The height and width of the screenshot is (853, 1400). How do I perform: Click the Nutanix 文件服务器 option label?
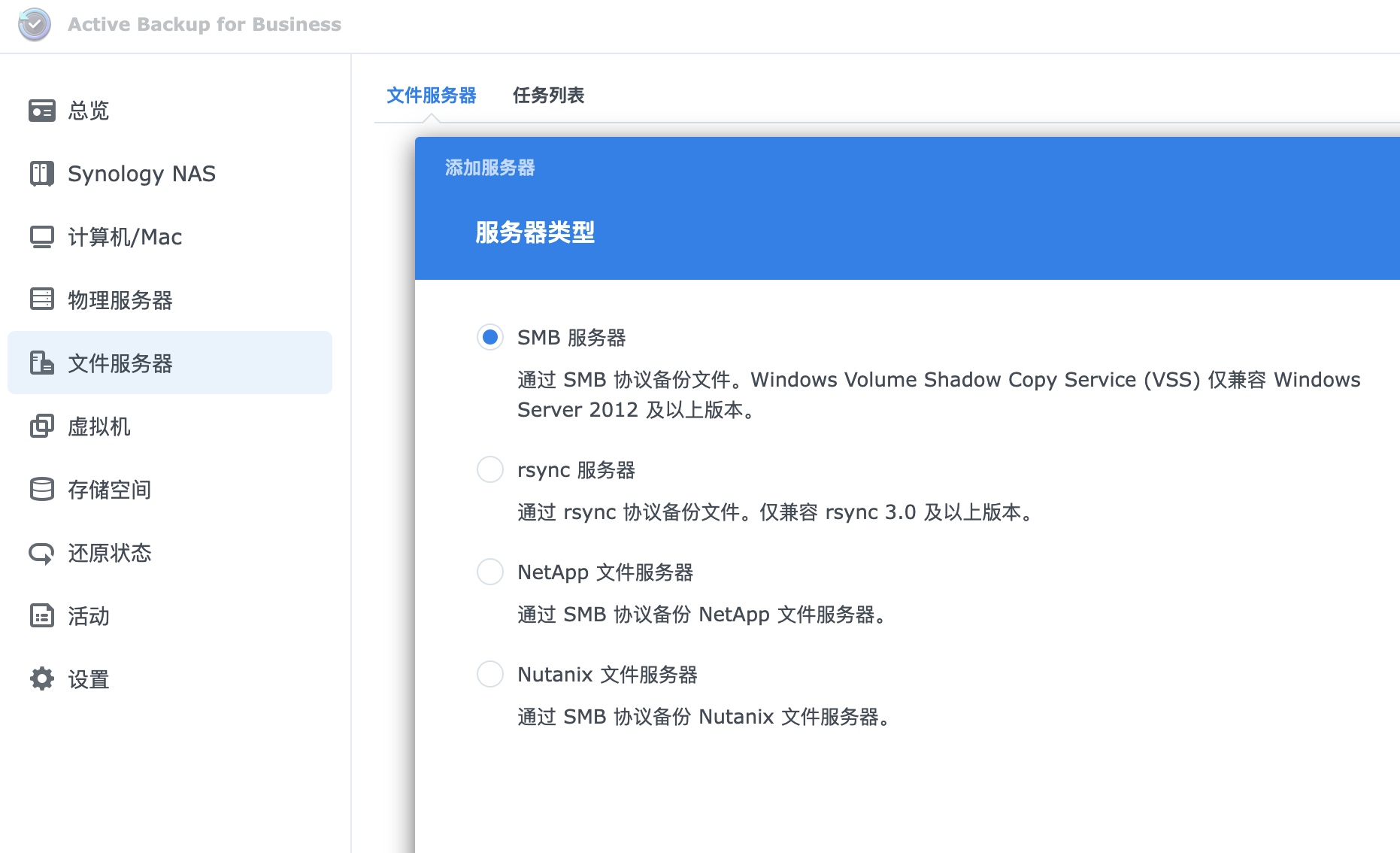608,675
